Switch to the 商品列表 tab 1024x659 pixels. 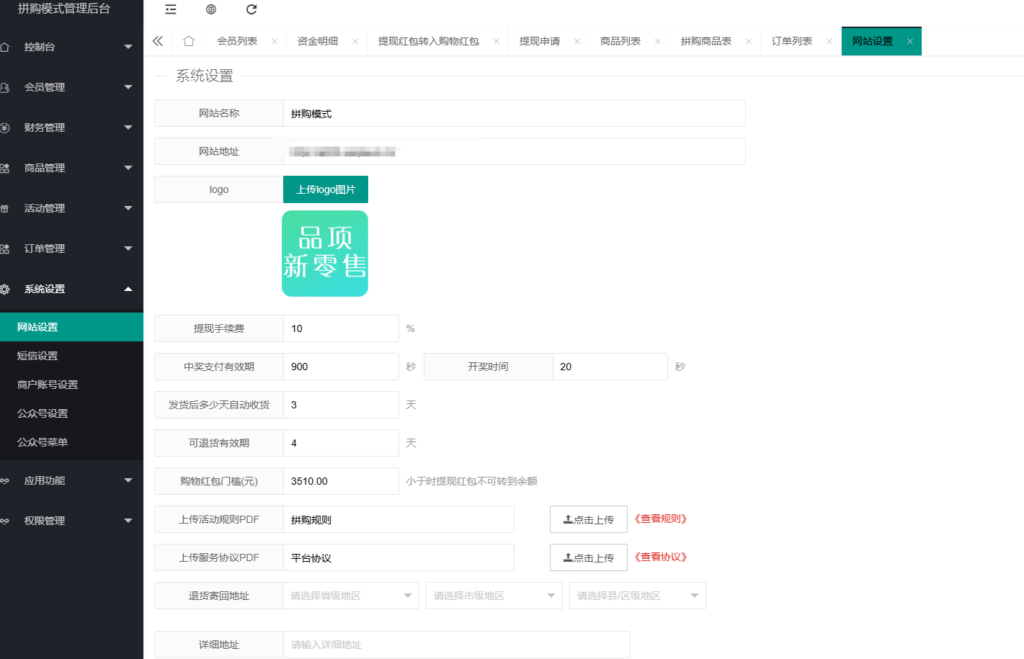click(619, 41)
